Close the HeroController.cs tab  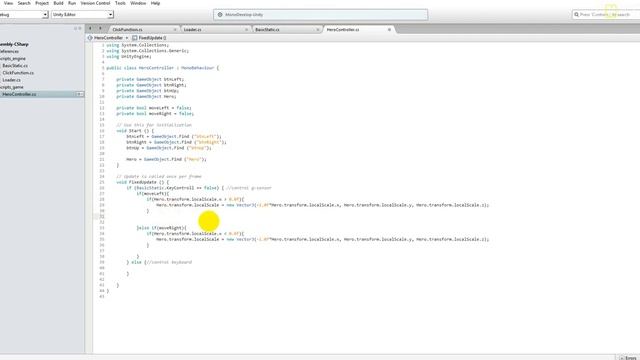click(x=389, y=30)
